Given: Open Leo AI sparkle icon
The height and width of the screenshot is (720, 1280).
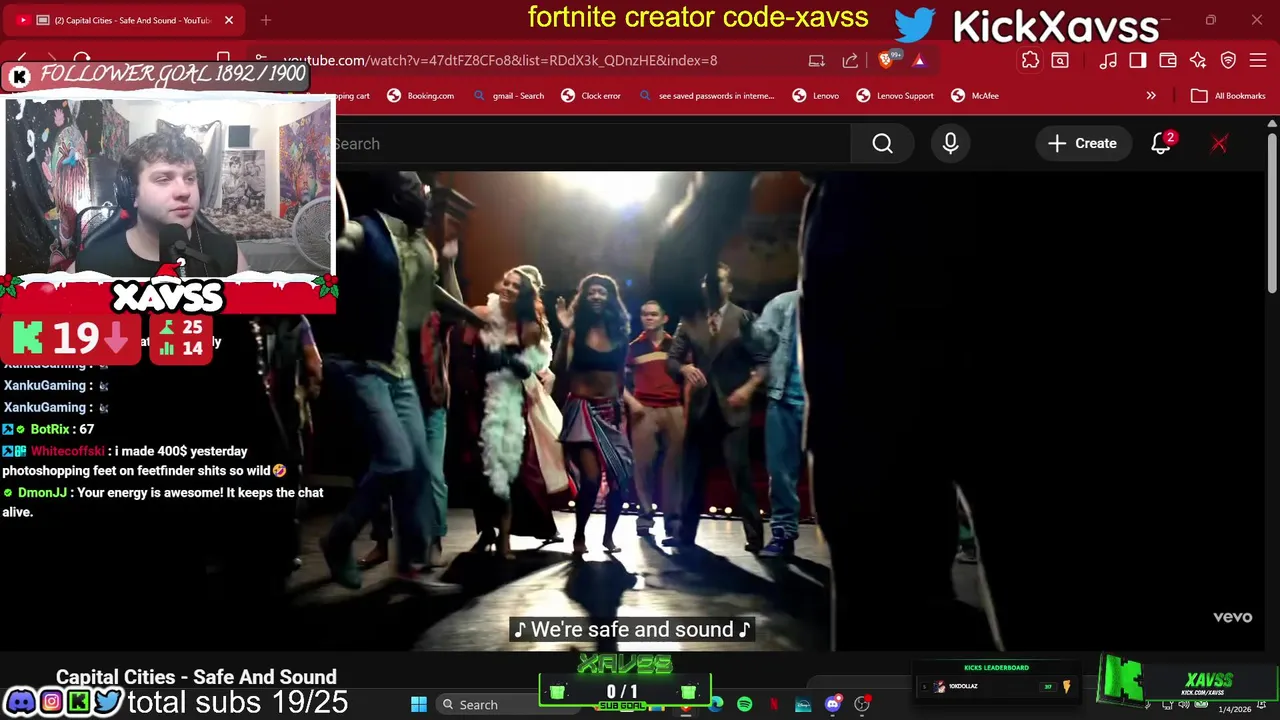Looking at the screenshot, I should (1198, 60).
